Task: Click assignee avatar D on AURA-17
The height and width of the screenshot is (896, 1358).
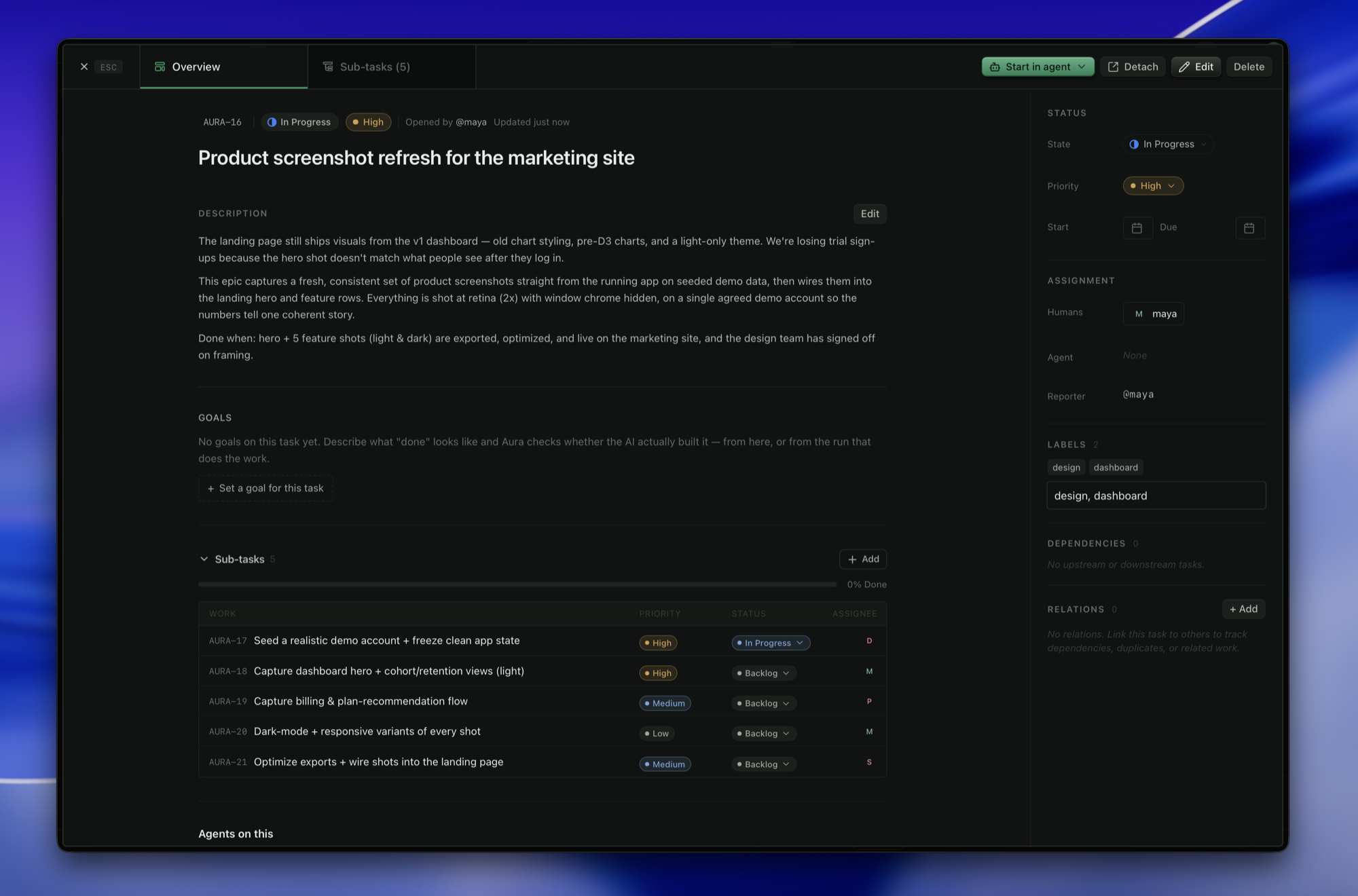Action: tap(869, 641)
